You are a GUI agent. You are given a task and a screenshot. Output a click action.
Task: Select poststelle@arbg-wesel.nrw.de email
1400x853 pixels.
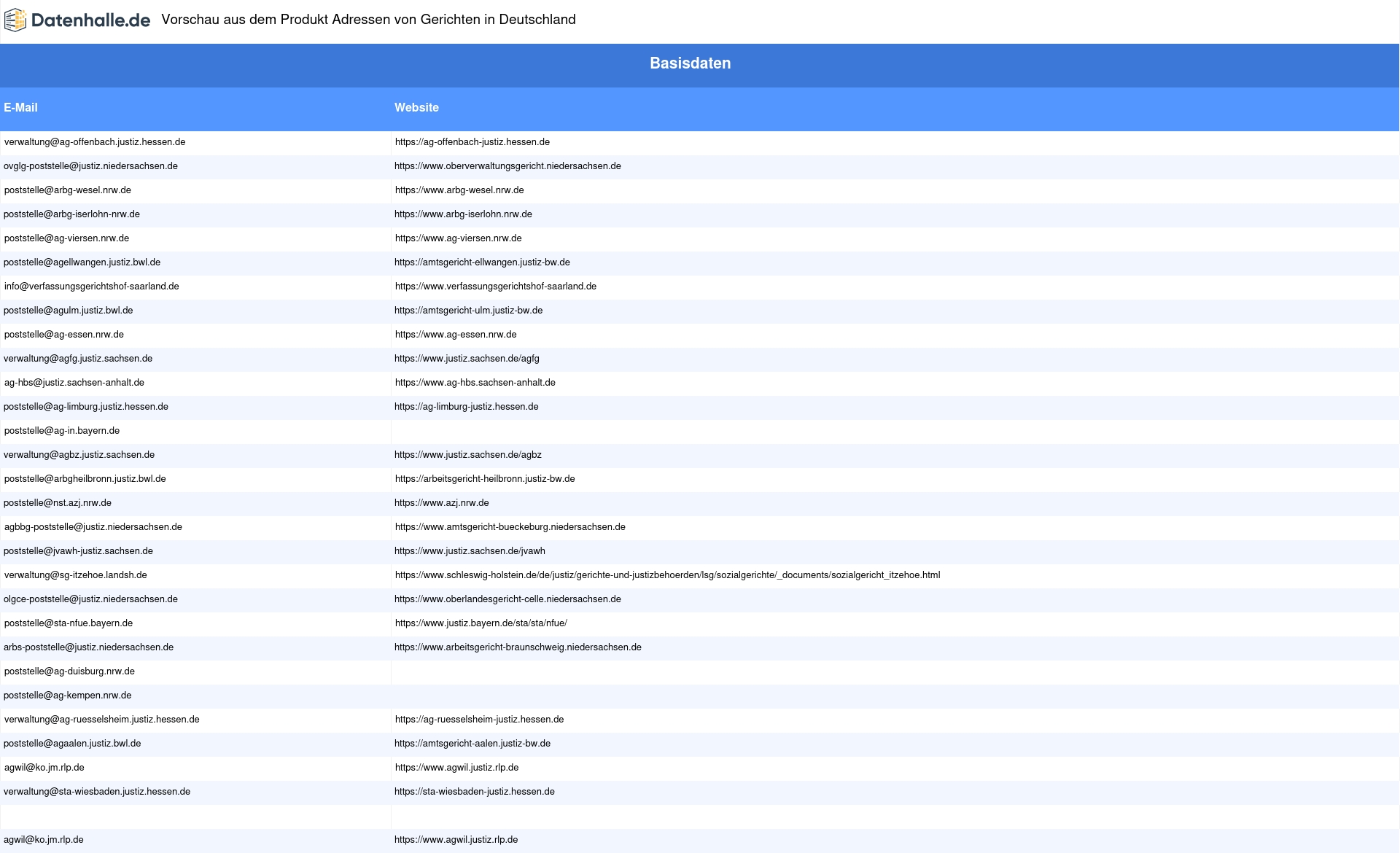[68, 190]
